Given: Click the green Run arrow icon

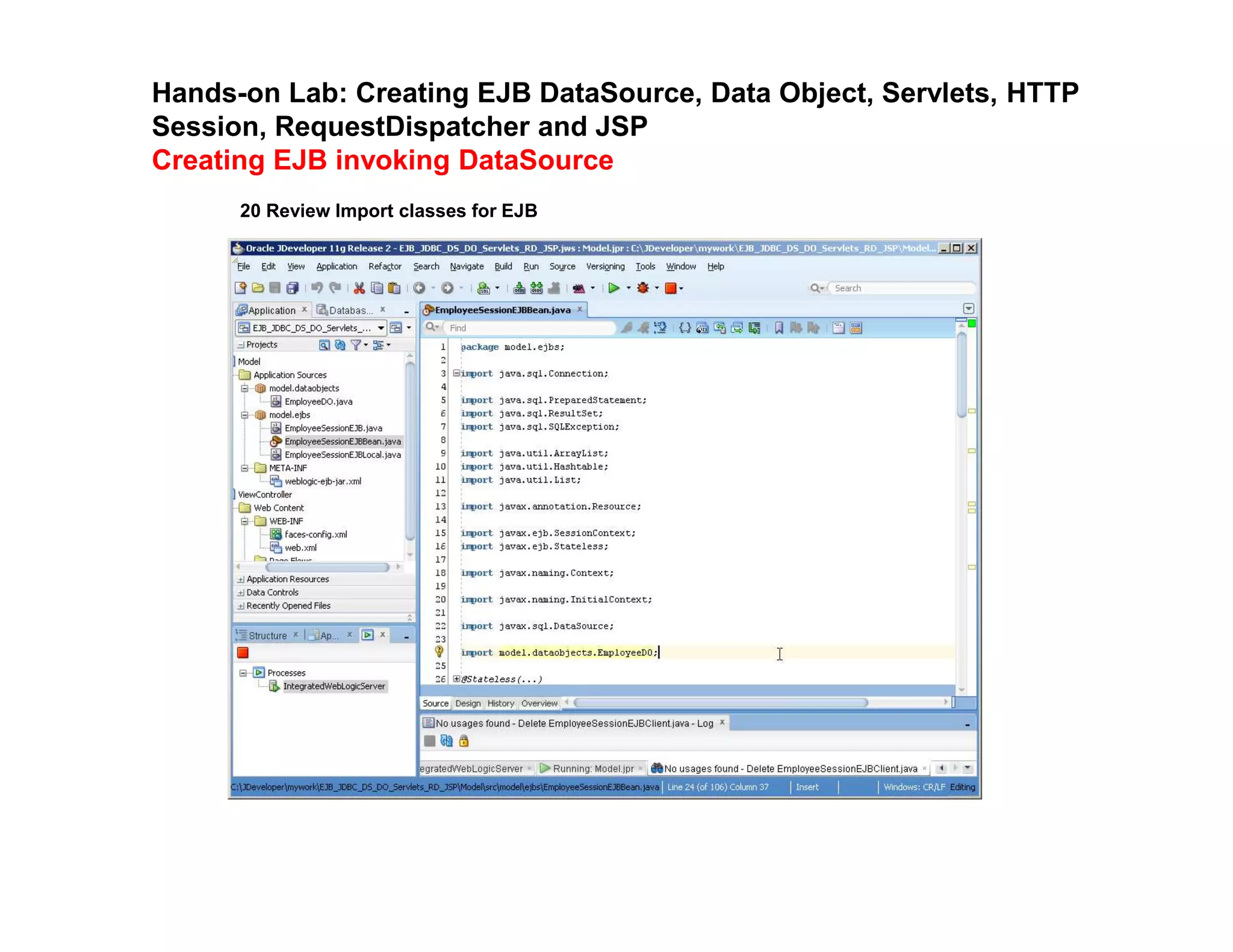Looking at the screenshot, I should (613, 288).
